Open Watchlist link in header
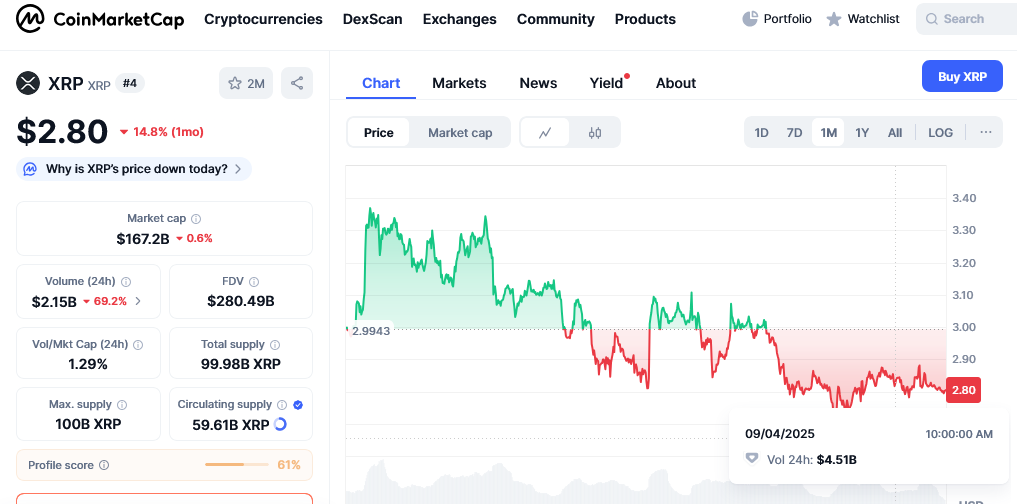The image size is (1017, 504). (x=863, y=19)
